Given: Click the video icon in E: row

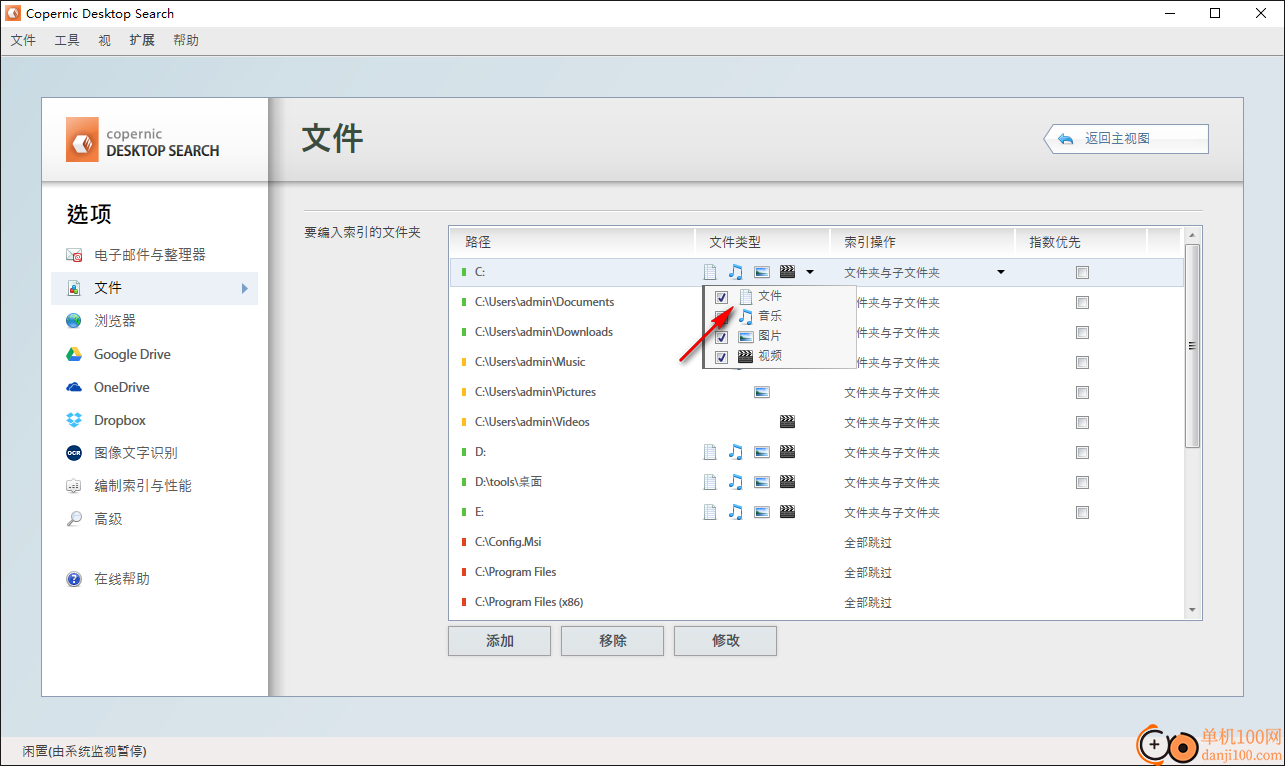Looking at the screenshot, I should pyautogui.click(x=787, y=512).
